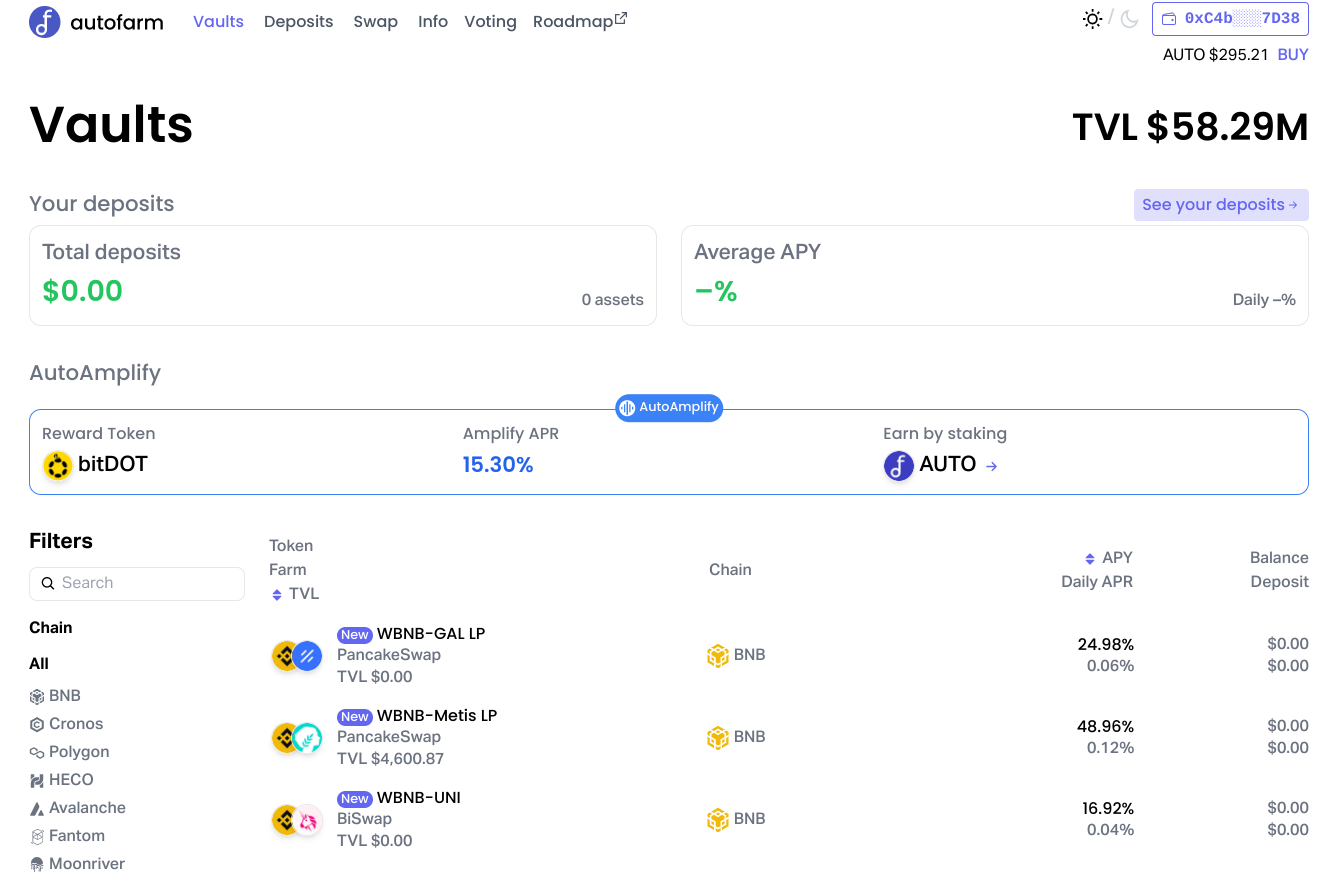Click the Moonriver chain filter icon
This screenshot has height=872, width=1327.
click(x=37, y=864)
